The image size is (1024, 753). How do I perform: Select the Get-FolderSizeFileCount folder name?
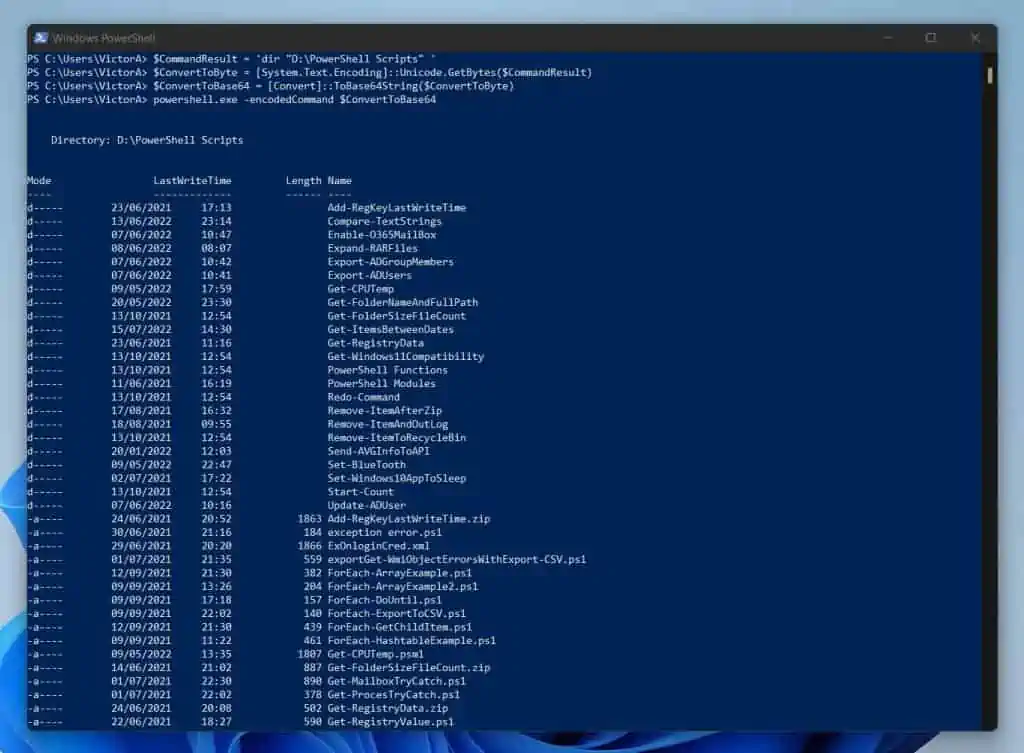(396, 316)
